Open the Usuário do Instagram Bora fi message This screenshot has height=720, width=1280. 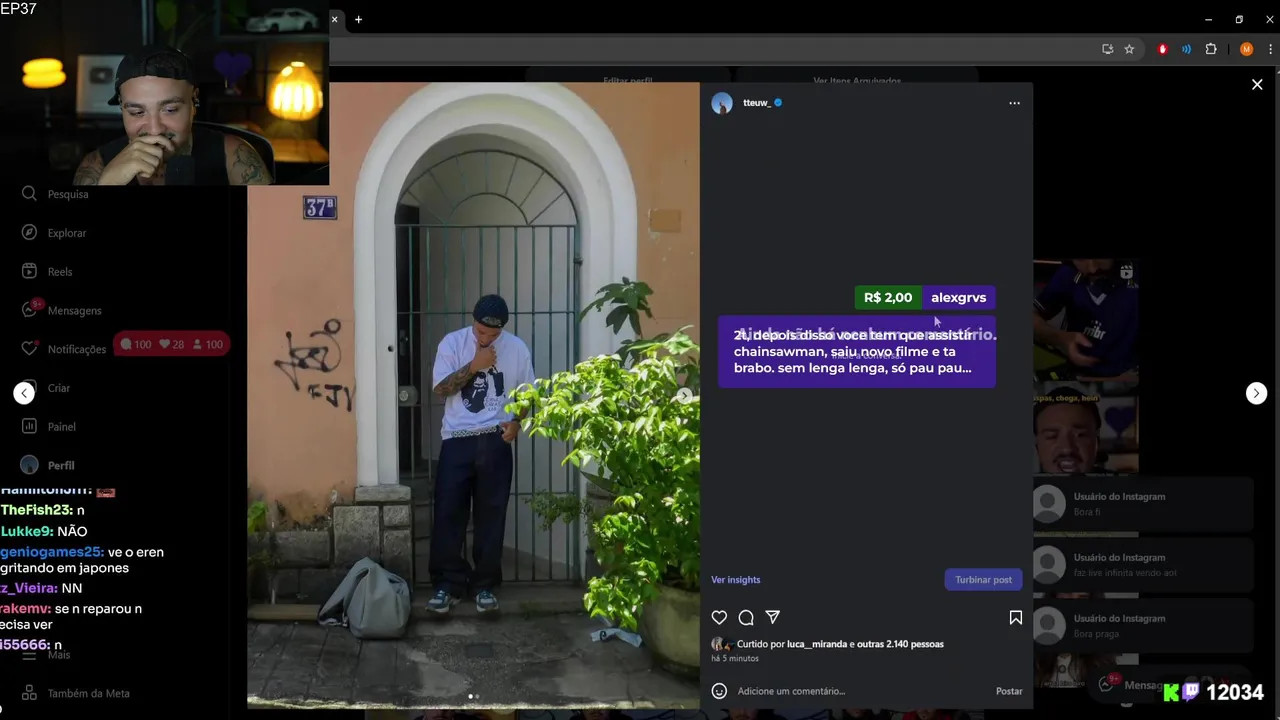[x=1143, y=504]
